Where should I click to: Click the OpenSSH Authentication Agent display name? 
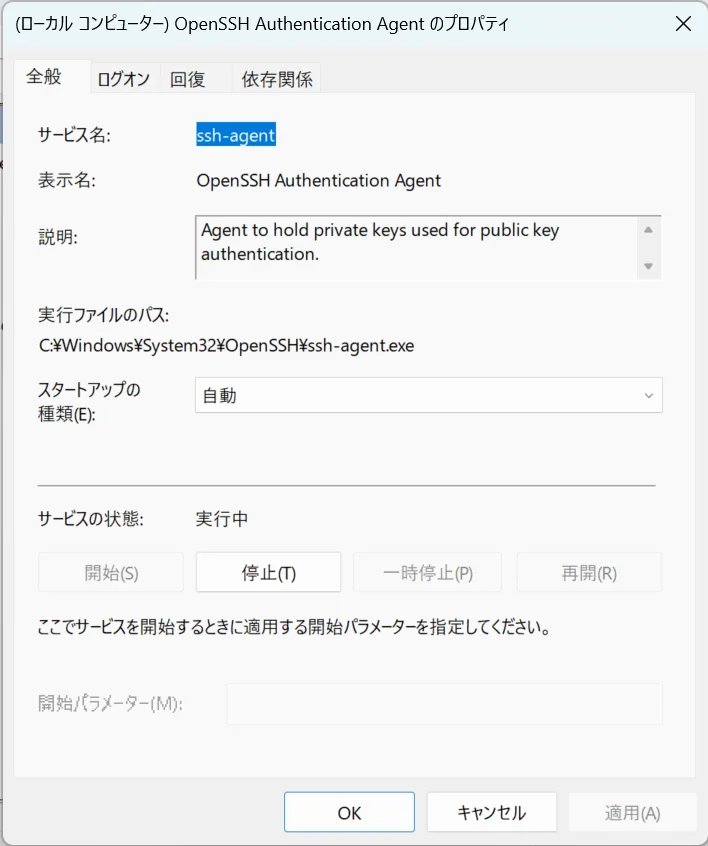click(318, 180)
